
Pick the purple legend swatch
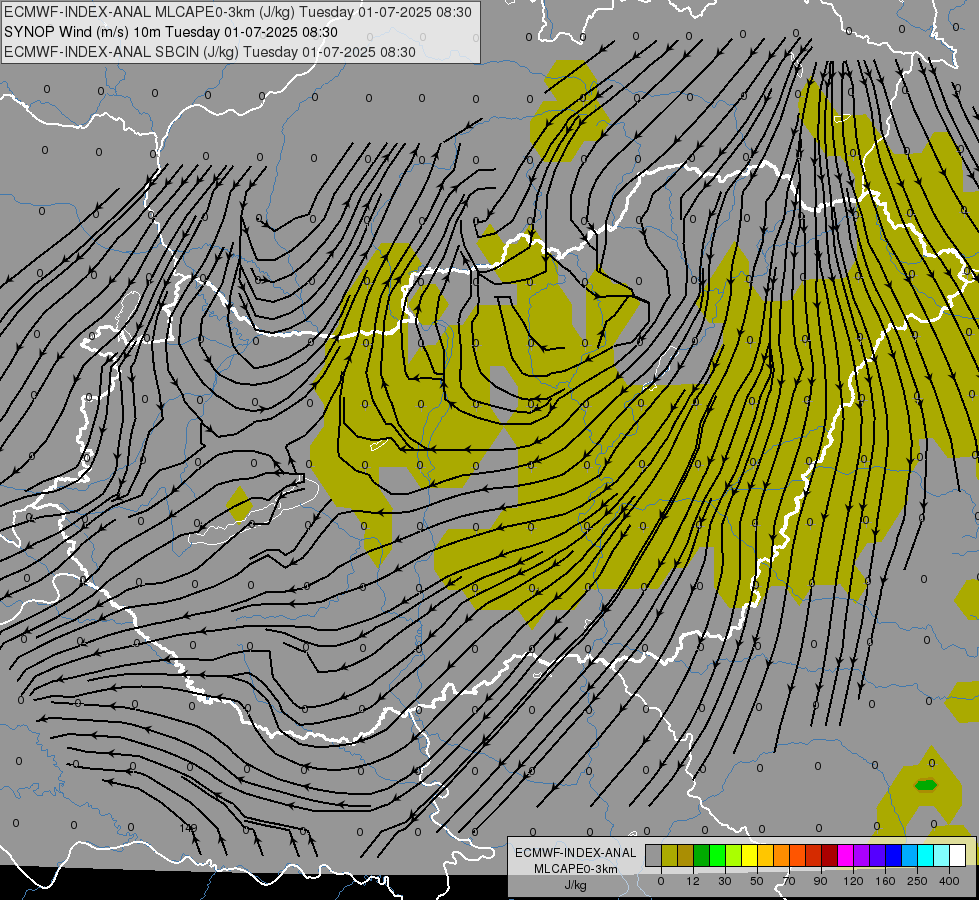coord(862,855)
